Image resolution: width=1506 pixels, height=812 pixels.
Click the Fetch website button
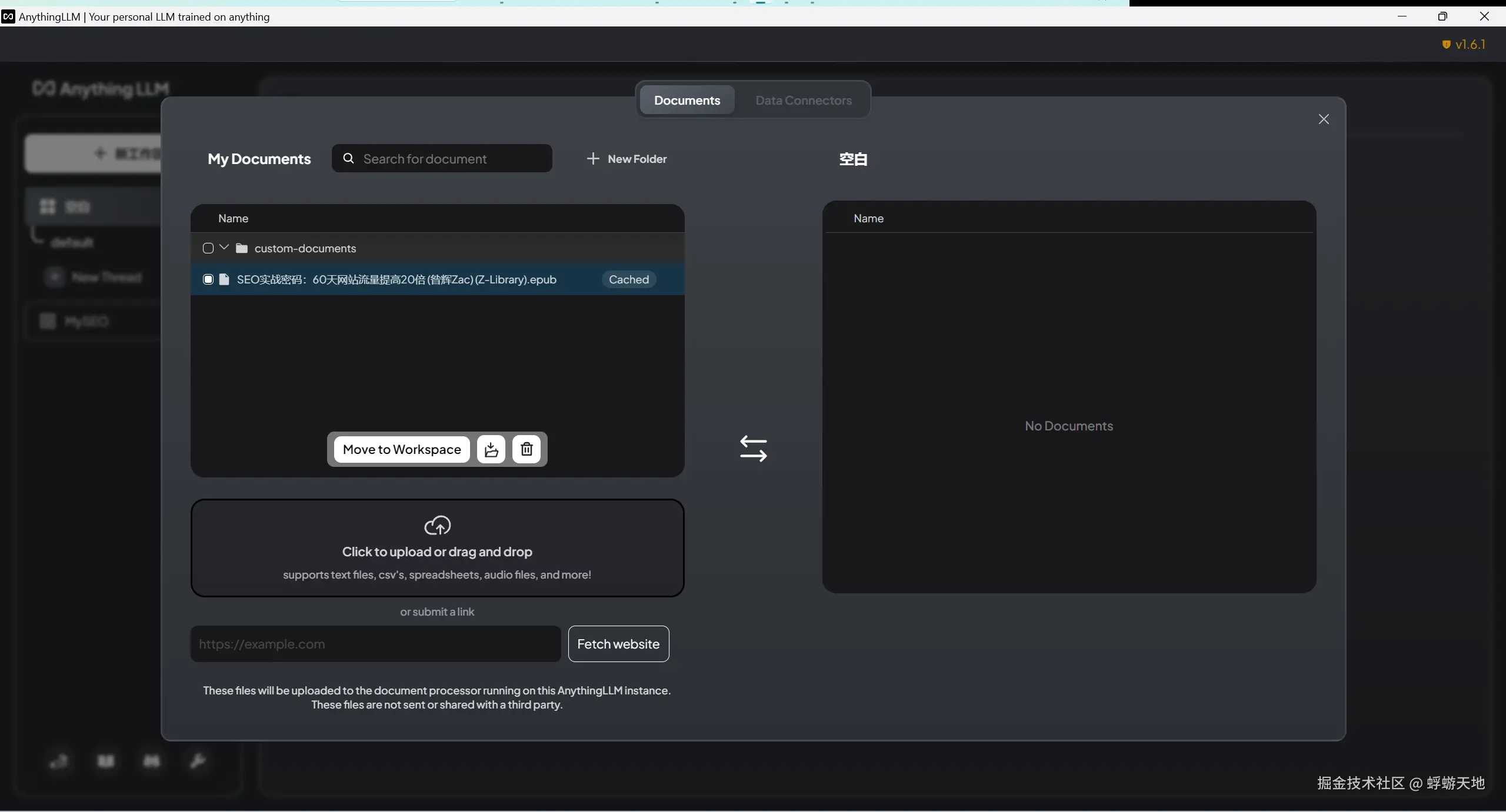(618, 644)
